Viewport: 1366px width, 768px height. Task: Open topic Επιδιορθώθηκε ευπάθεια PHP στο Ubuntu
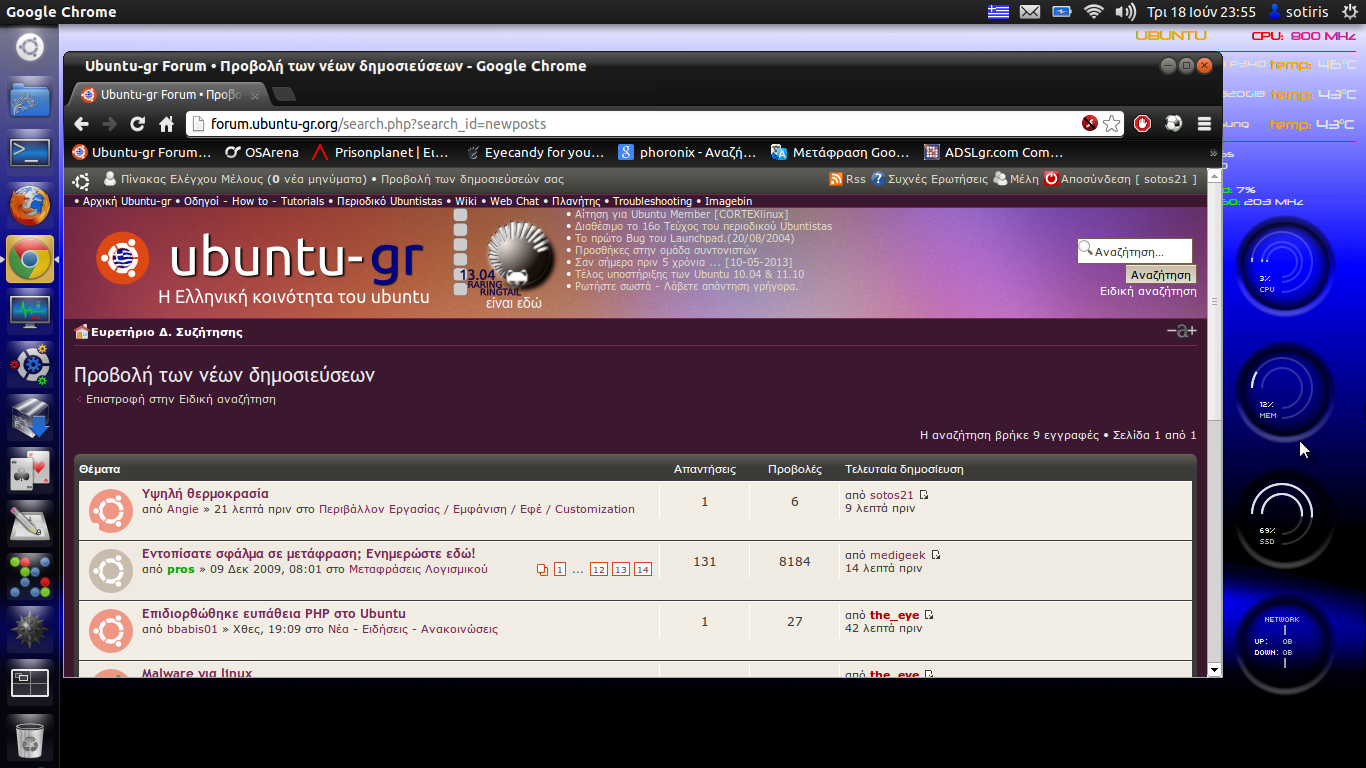(x=274, y=613)
